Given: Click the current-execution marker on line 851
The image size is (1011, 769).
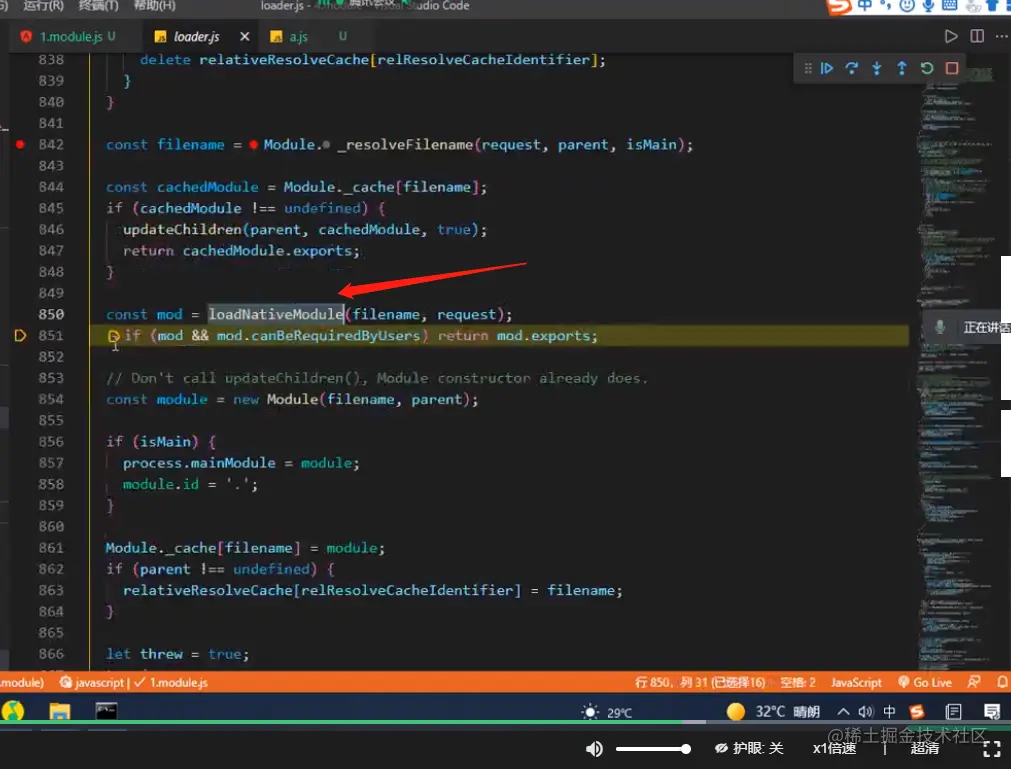Looking at the screenshot, I should [x=20, y=335].
